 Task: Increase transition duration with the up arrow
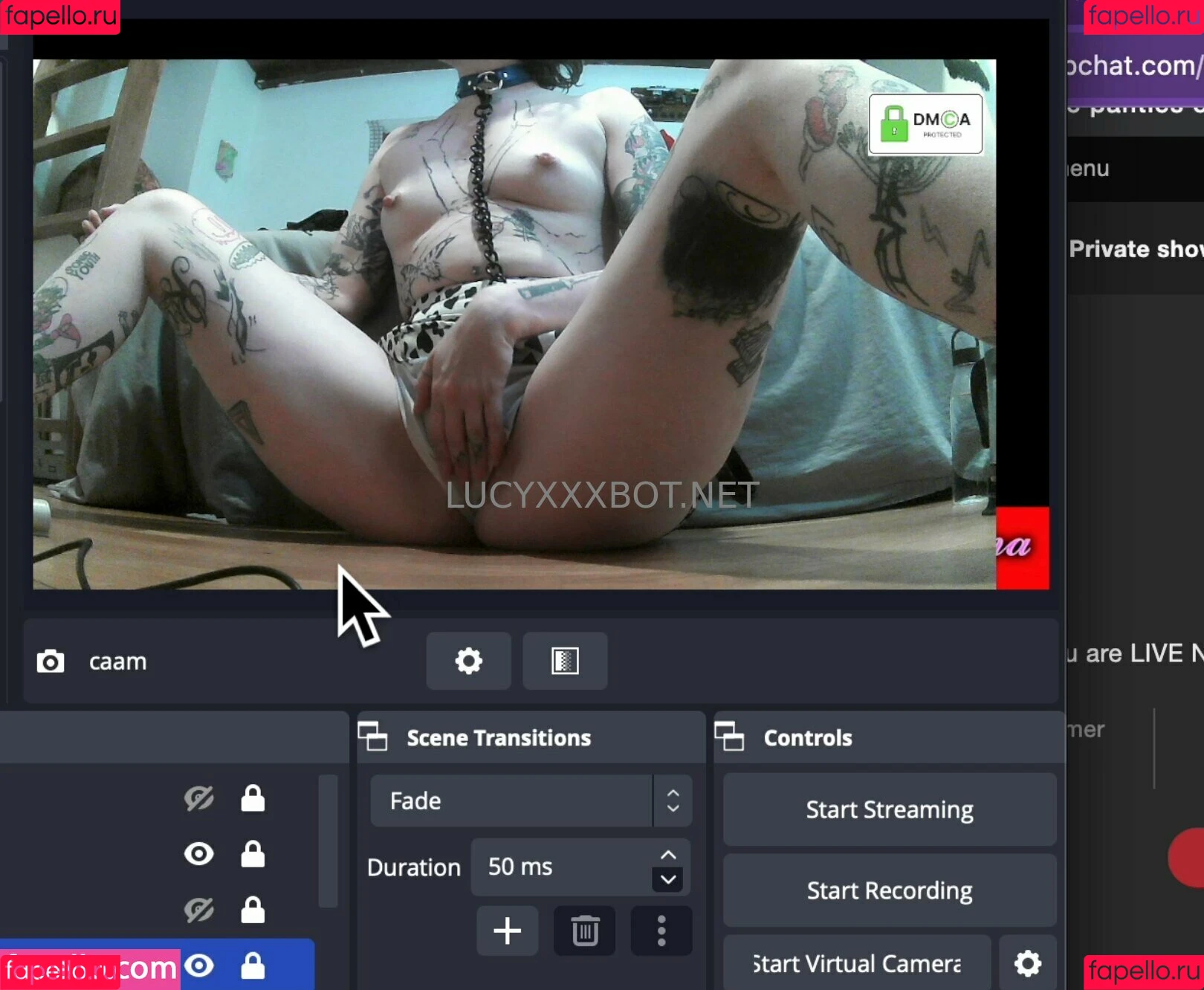[x=667, y=853]
